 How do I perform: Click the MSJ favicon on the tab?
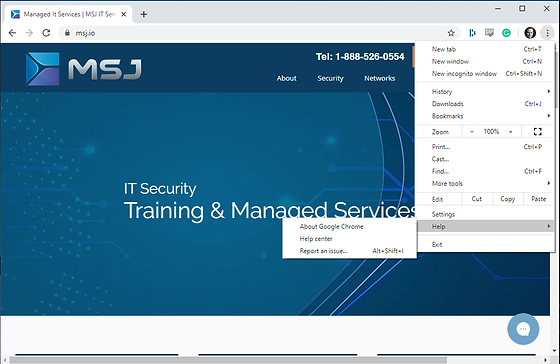pos(15,14)
